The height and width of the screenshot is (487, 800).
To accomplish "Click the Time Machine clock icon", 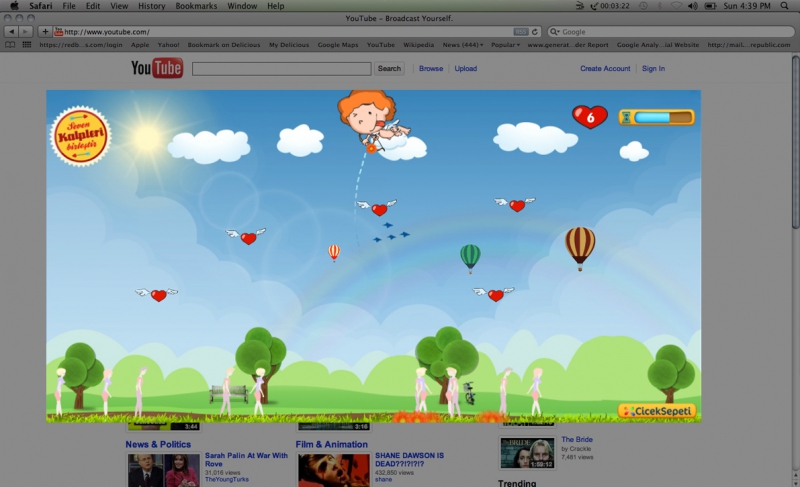I will [x=643, y=6].
